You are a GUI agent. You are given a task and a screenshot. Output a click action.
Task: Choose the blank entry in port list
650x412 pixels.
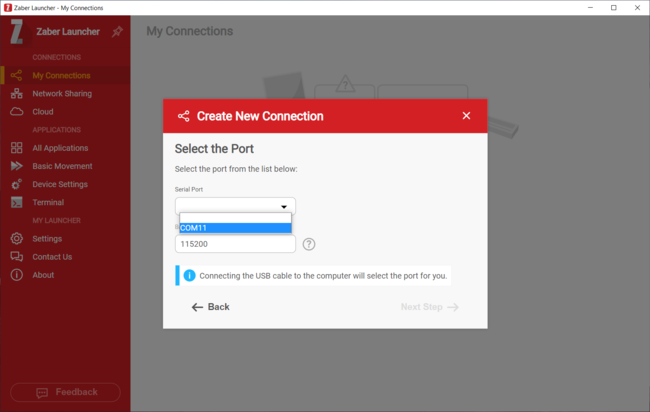tap(235, 217)
